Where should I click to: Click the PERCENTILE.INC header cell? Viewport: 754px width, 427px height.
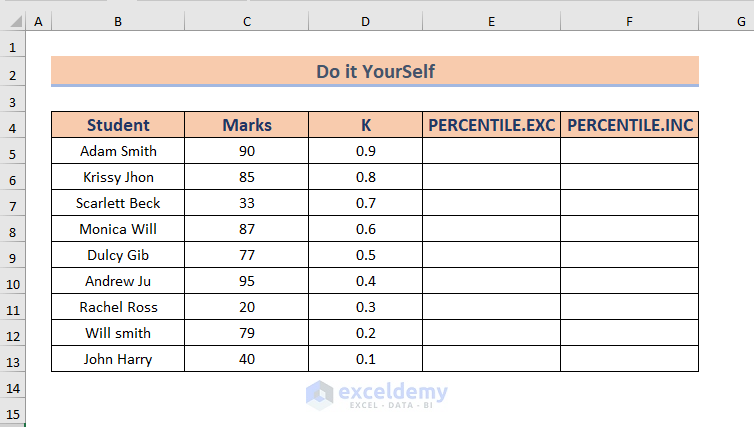[x=629, y=125]
